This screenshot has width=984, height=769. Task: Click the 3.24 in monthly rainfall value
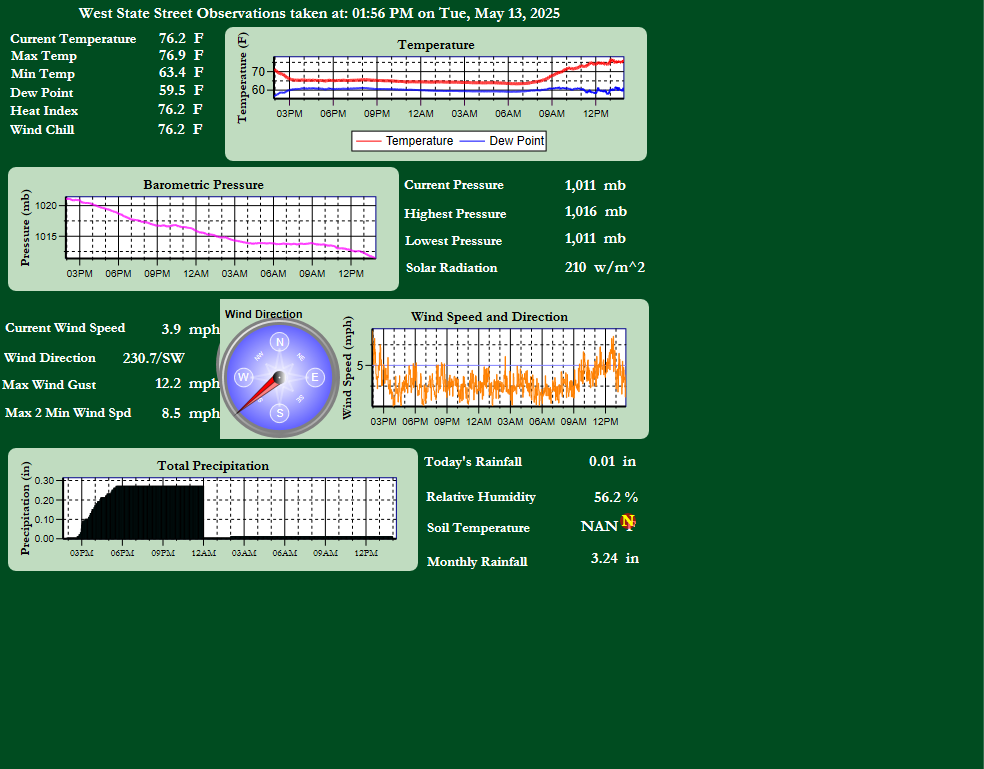point(615,558)
